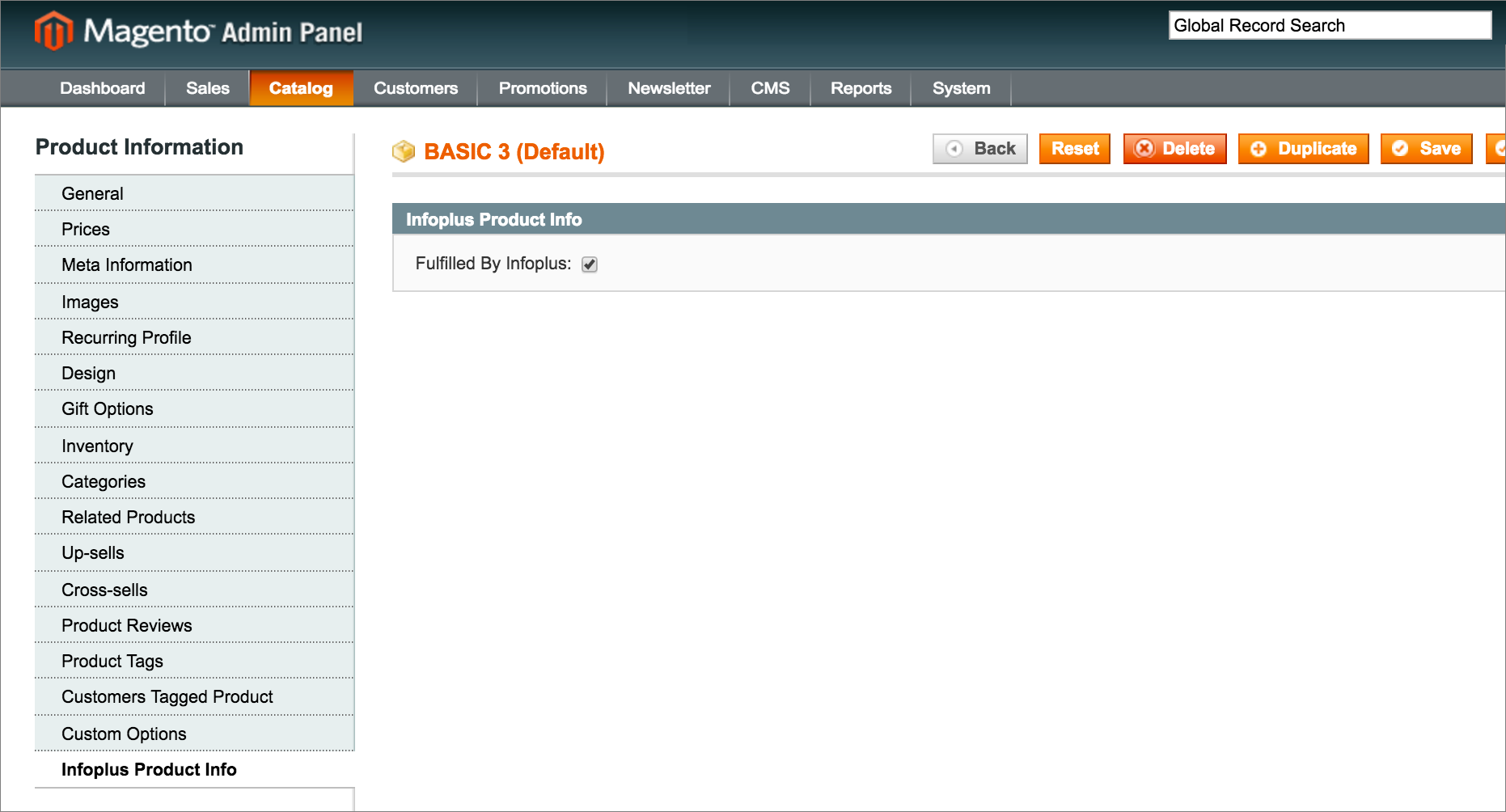Open the Dashboard menu
The width and height of the screenshot is (1506, 812).
coord(103,88)
